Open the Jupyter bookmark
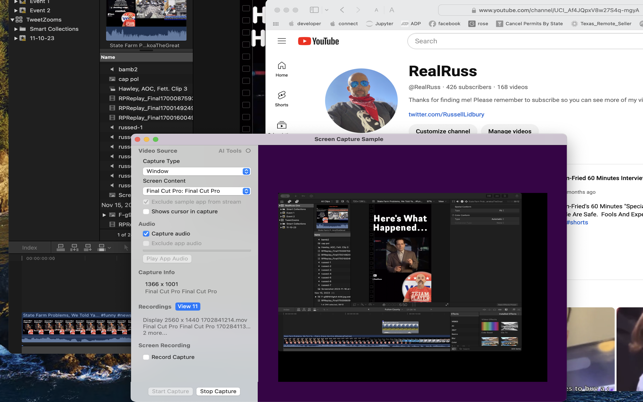The height and width of the screenshot is (402, 643). [x=379, y=24]
